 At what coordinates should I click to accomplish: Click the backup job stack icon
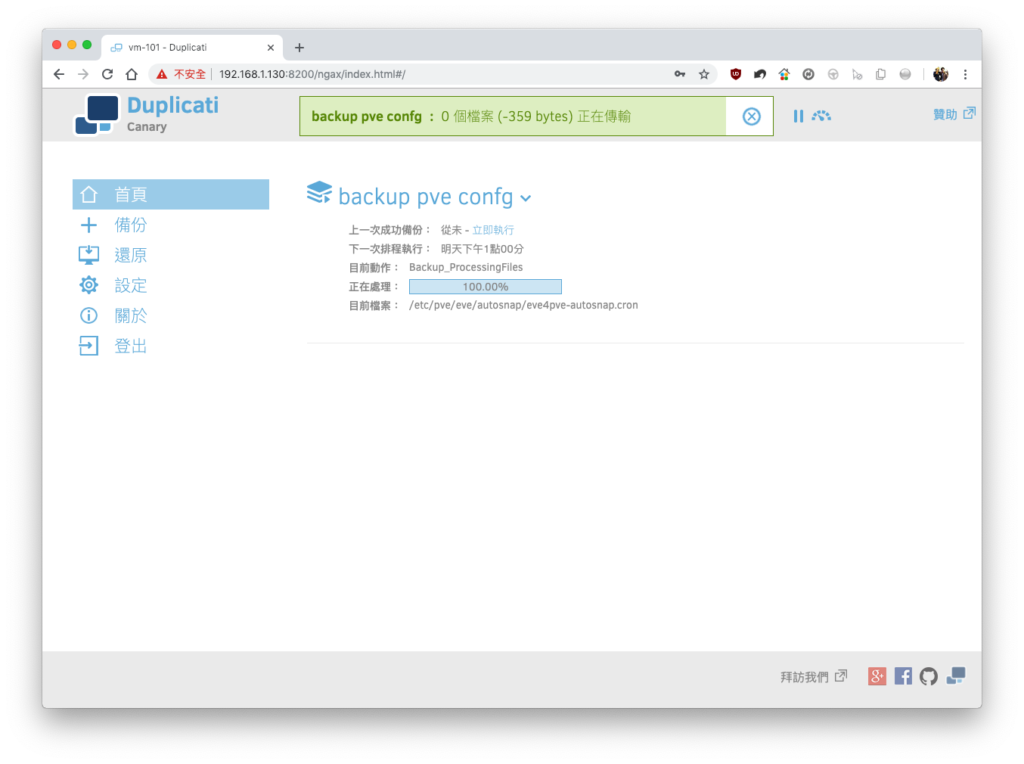point(319,193)
